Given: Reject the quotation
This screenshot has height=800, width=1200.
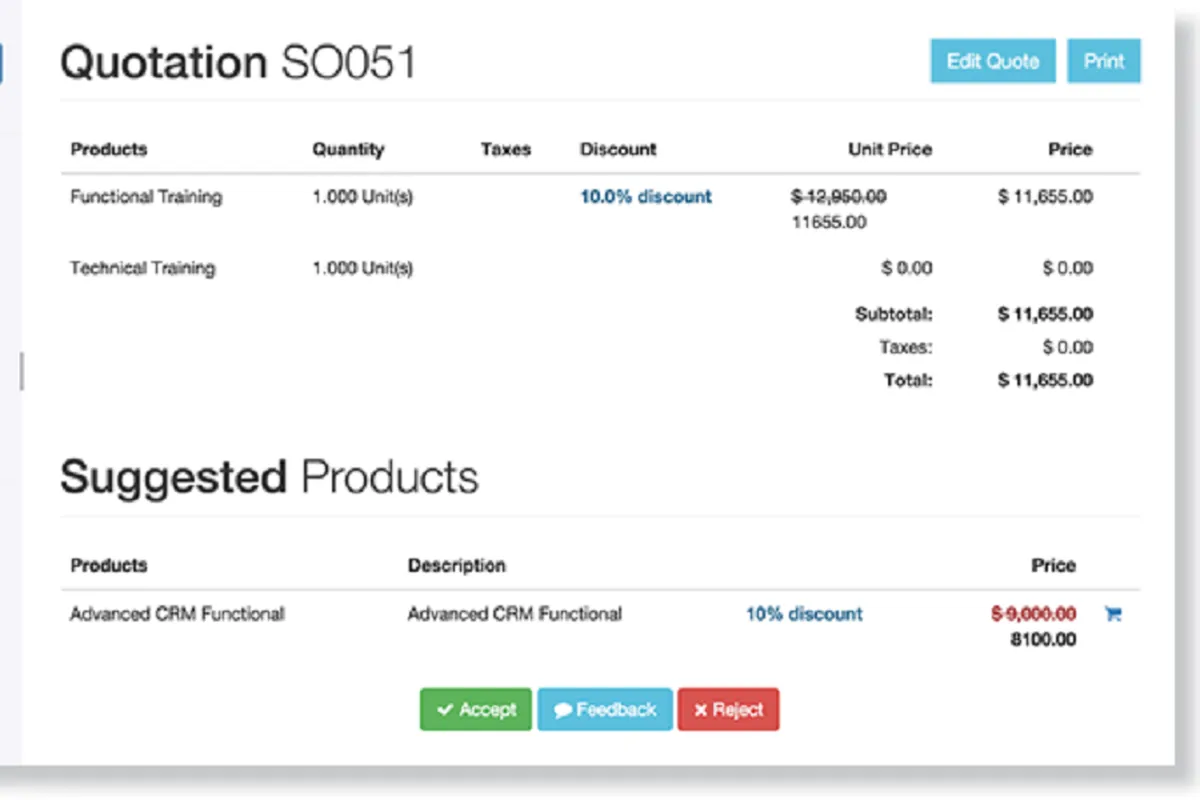Looking at the screenshot, I should click(x=728, y=710).
